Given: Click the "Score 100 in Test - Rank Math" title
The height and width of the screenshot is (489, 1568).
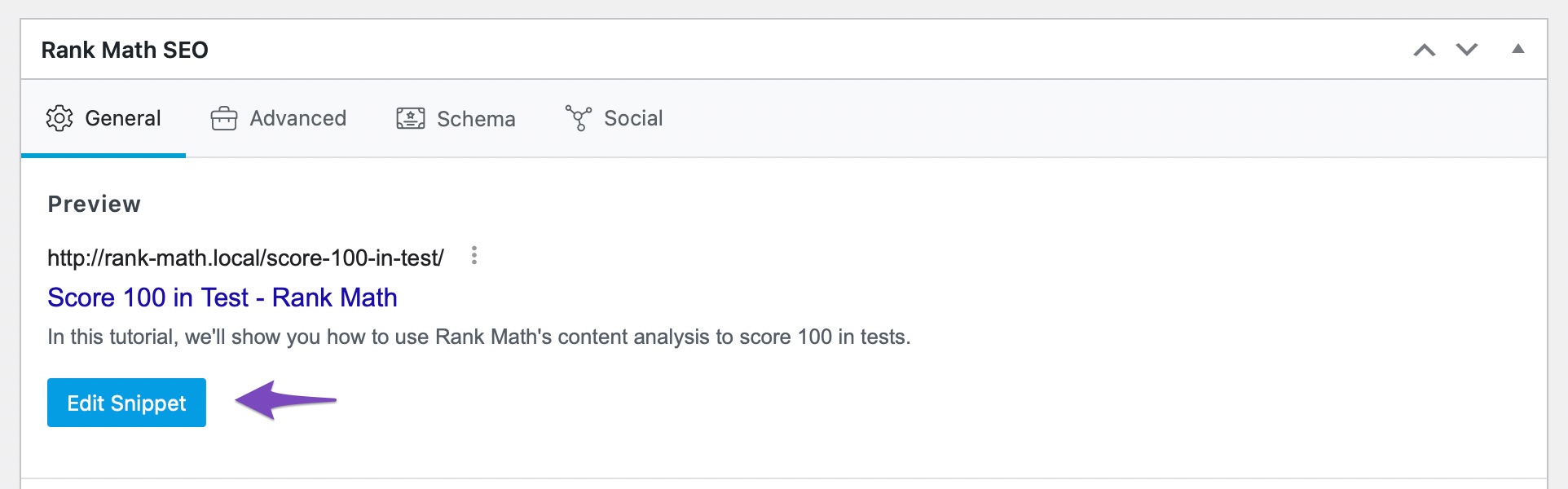Looking at the screenshot, I should (x=222, y=297).
